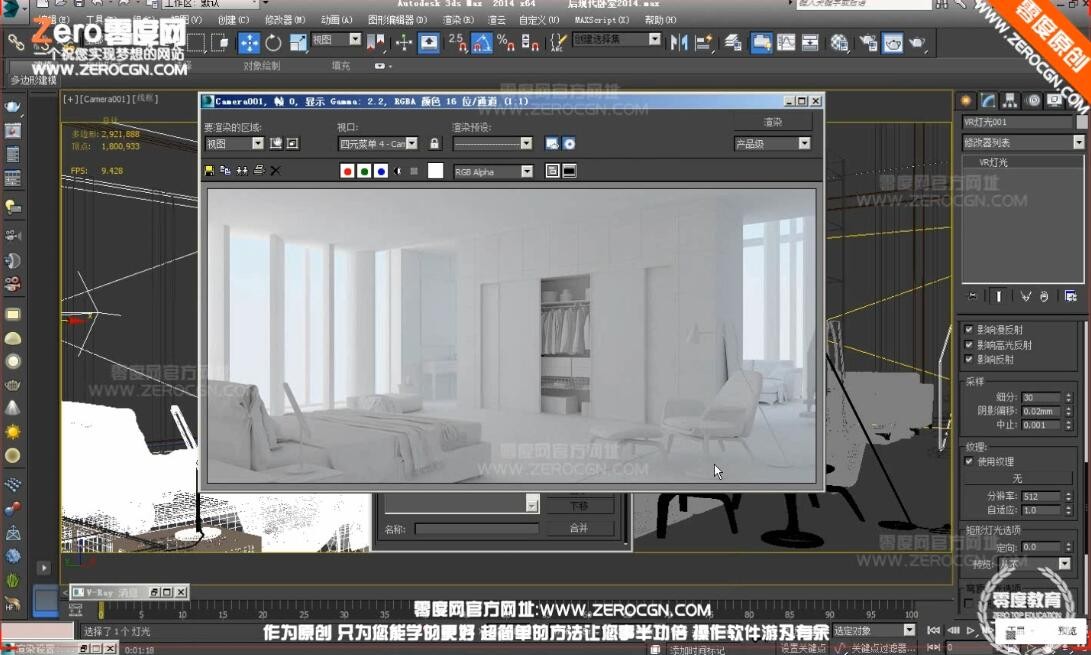Open the Hierarchy tab in command panel

point(1010,101)
